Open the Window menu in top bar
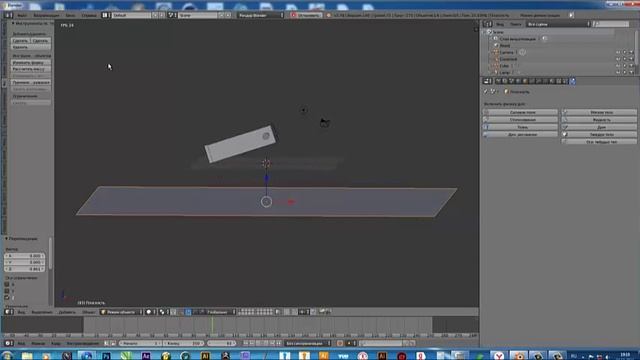The height and width of the screenshot is (360, 640). [x=70, y=15]
